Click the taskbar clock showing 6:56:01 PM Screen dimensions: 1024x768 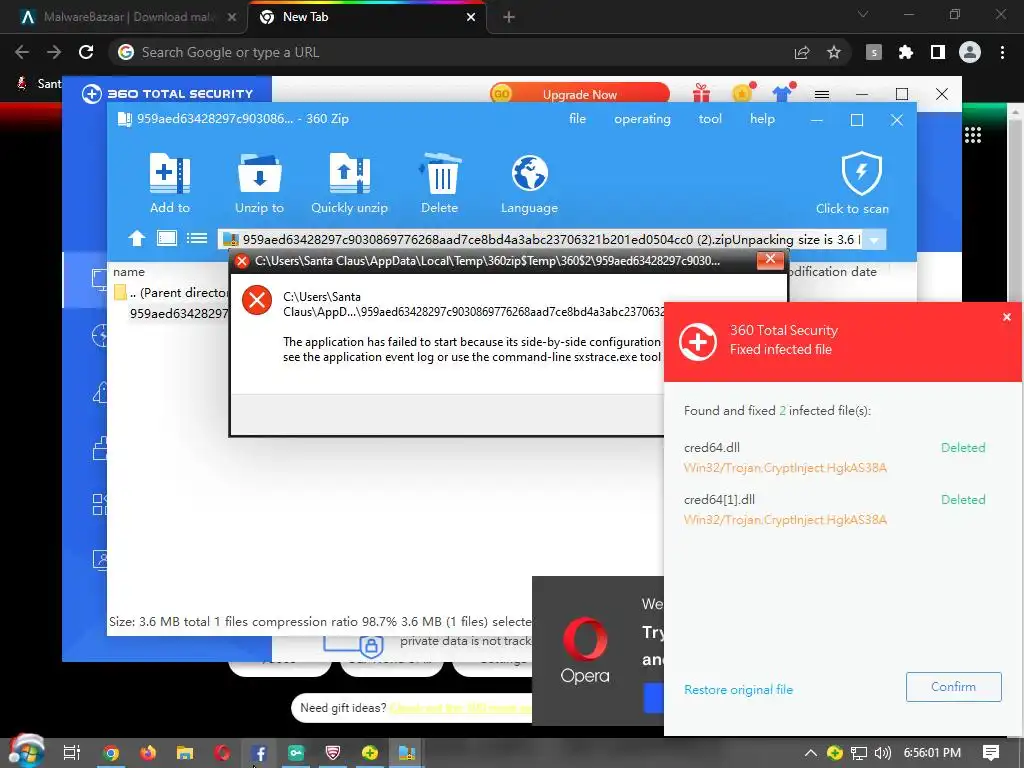pyautogui.click(x=932, y=753)
